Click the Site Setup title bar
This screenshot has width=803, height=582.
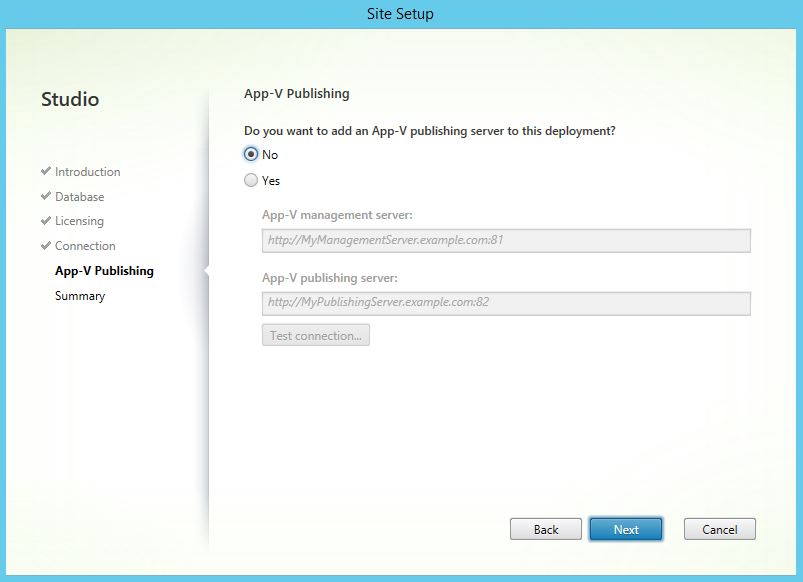tap(401, 14)
